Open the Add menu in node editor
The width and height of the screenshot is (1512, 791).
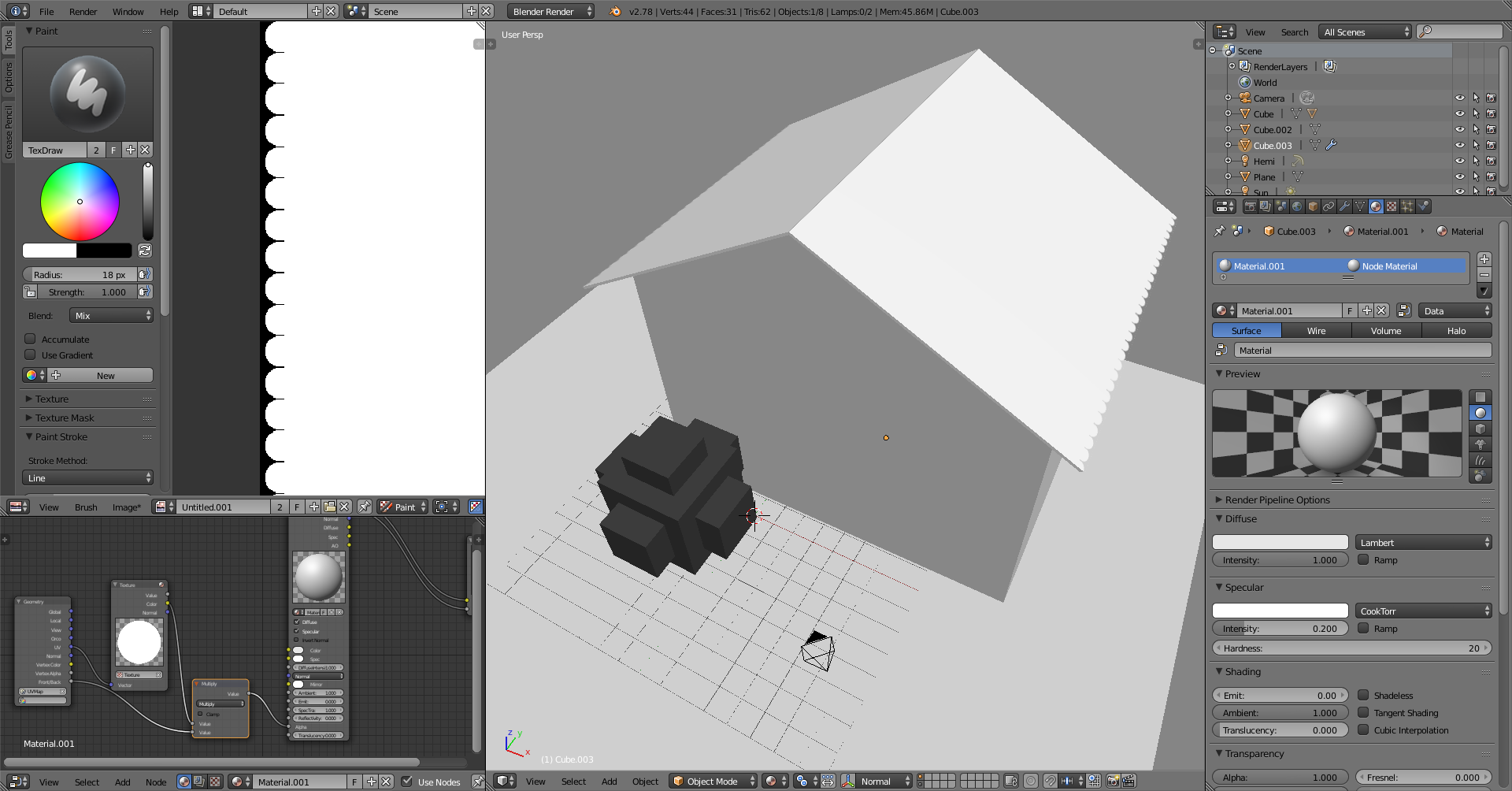pyautogui.click(x=123, y=782)
